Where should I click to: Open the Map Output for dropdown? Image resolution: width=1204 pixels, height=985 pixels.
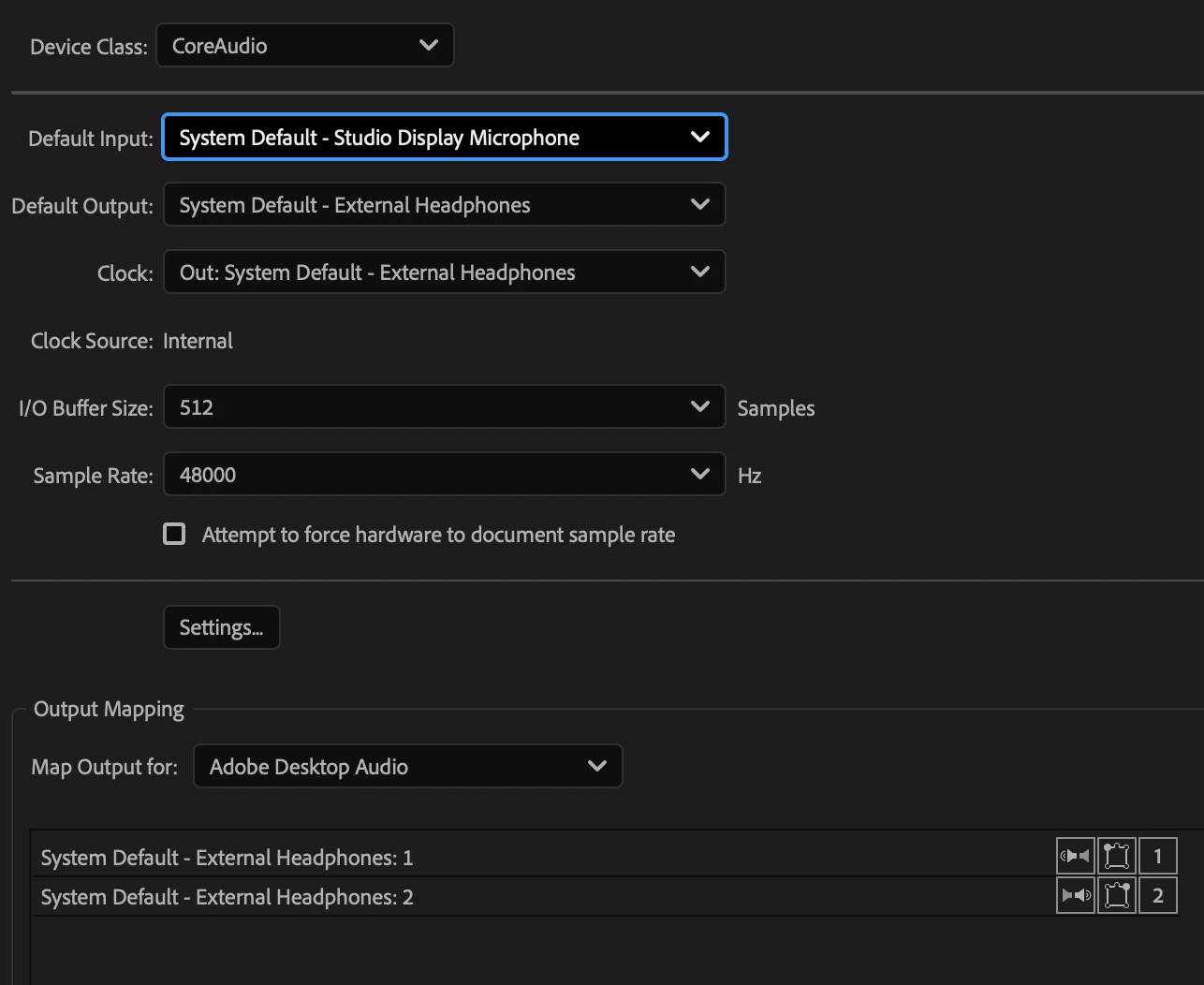click(x=407, y=767)
